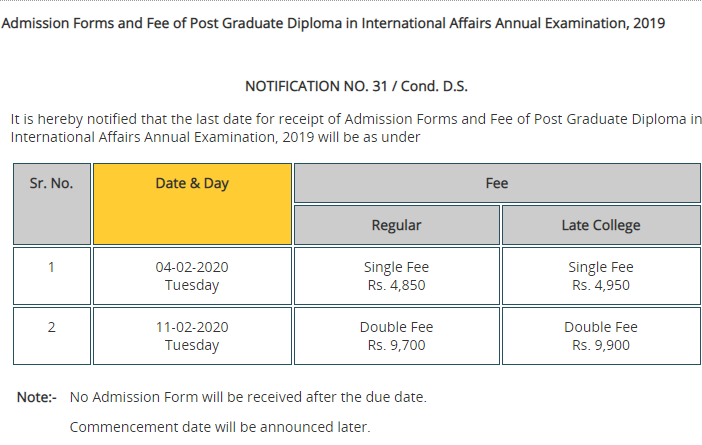This screenshot has height=445, width=702.
Task: Click the 'Commencement date will be announced later' line
Action: pos(220,427)
